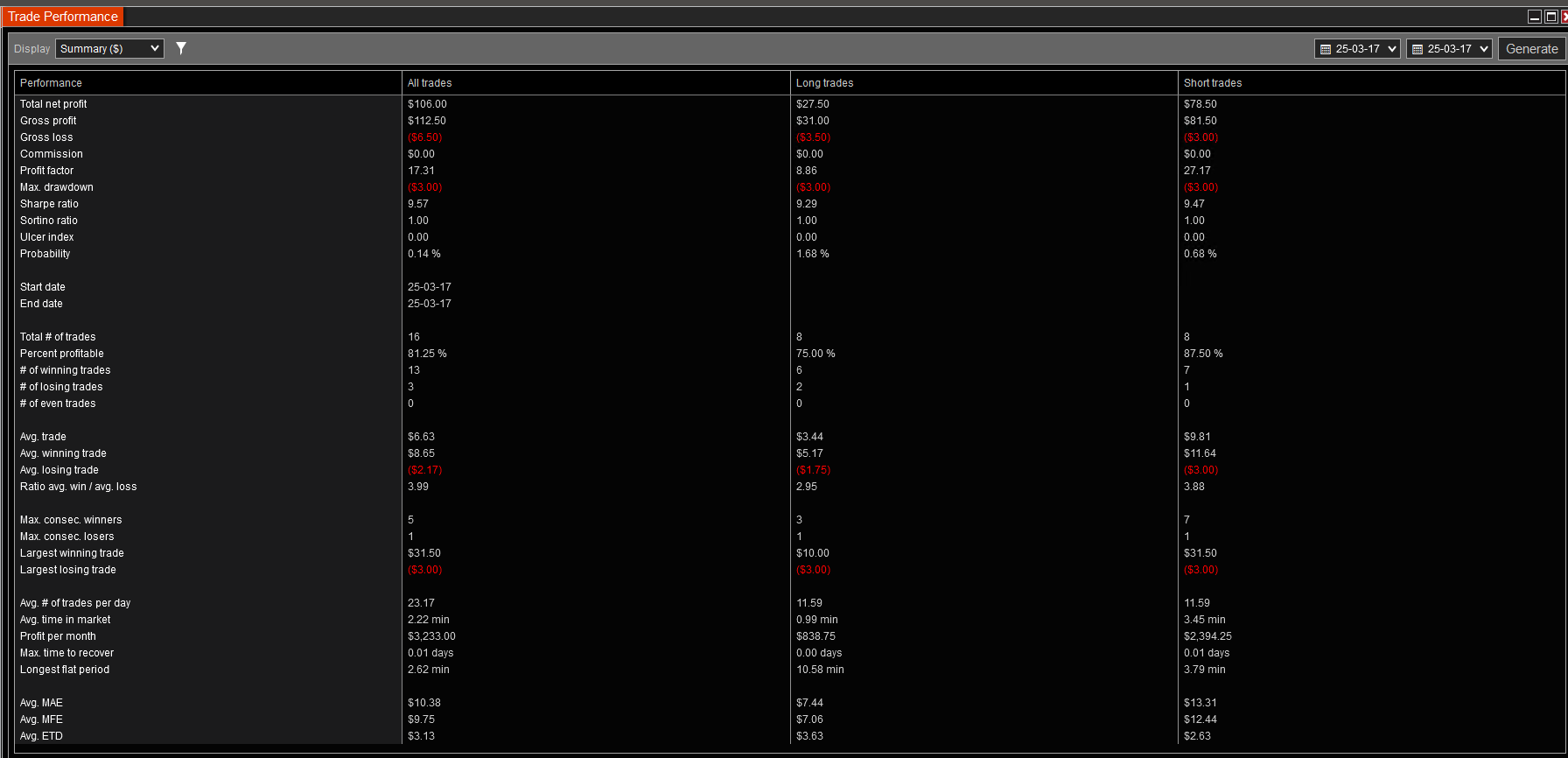Screen dimensions: 1568x758
Task: Expand the end date picker arrow
Action: (1484, 49)
